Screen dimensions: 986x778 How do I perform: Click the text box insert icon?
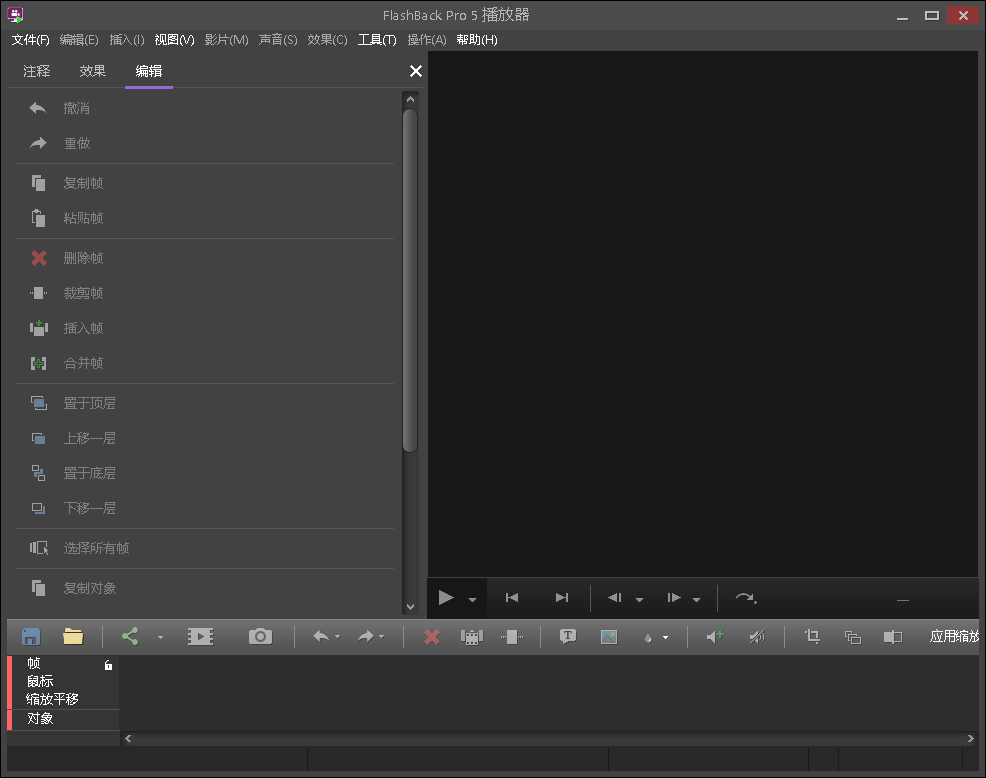click(x=568, y=636)
